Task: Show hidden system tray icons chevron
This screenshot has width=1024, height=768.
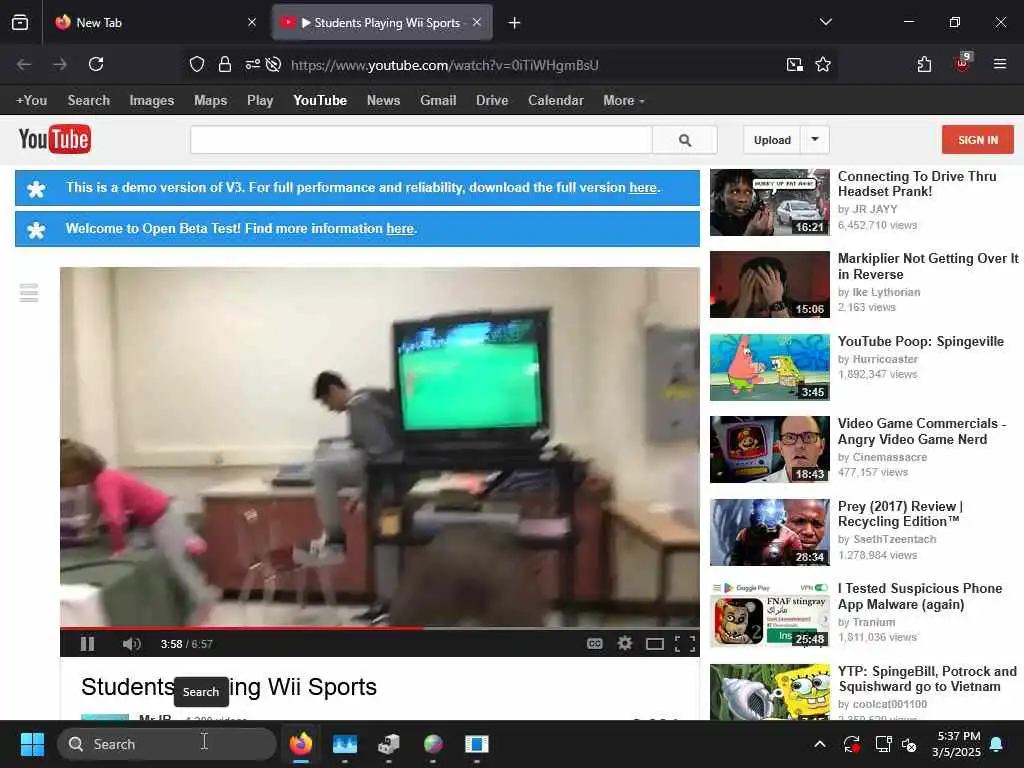Action: click(820, 744)
